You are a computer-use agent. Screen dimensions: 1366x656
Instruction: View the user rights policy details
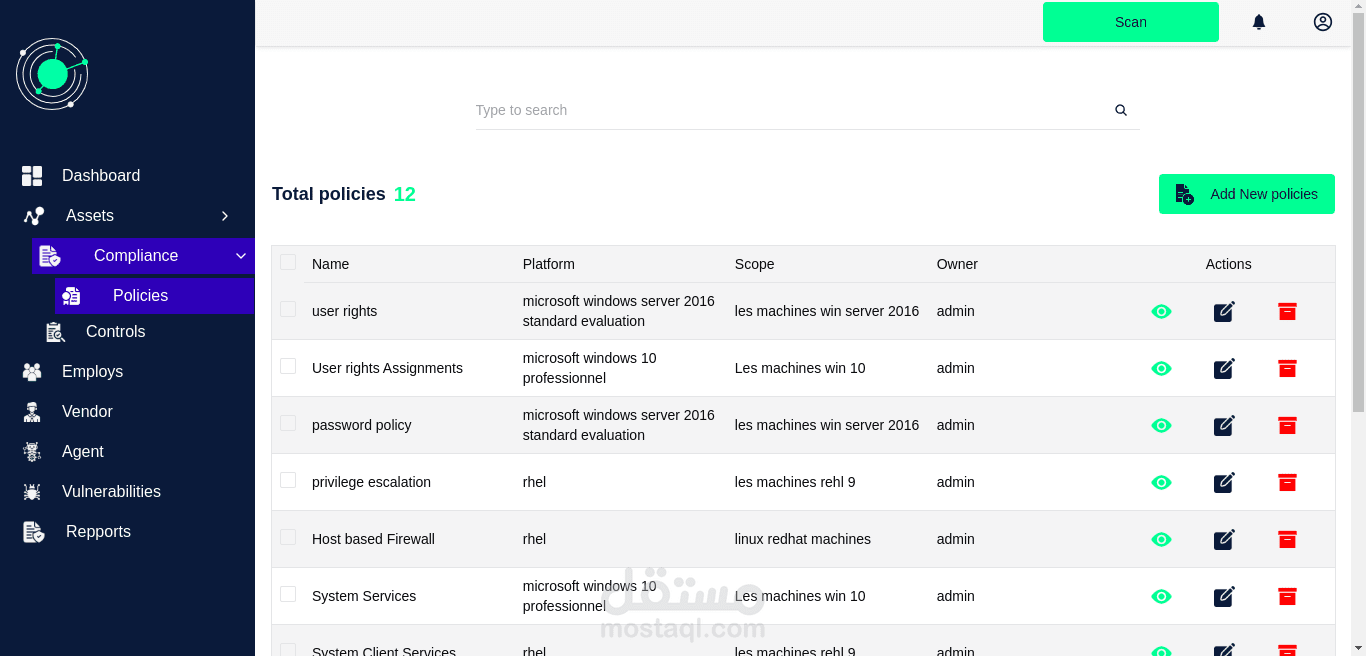1161,311
